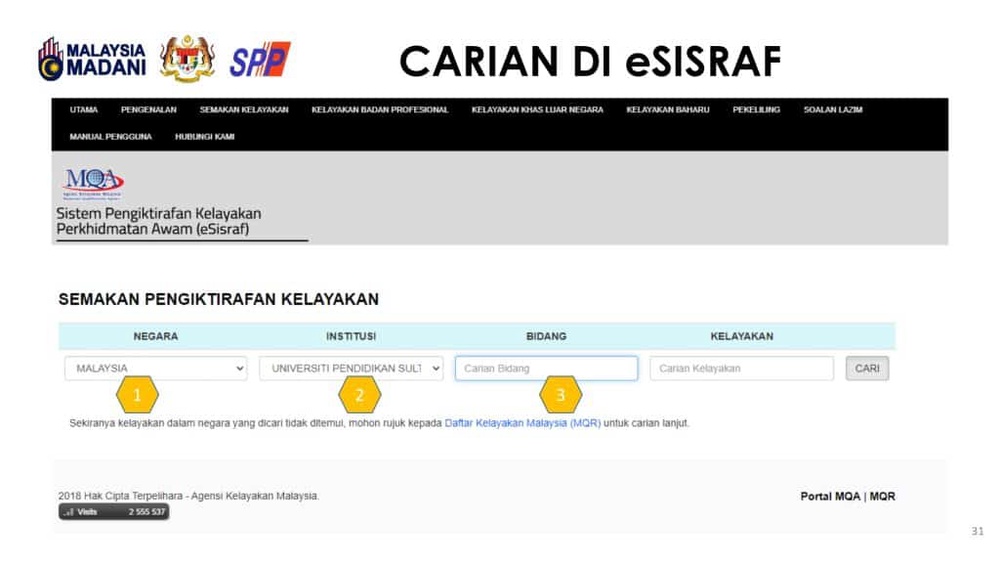This screenshot has width=1000, height=563.
Task: Open the PEKELILING menu item
Action: (756, 110)
